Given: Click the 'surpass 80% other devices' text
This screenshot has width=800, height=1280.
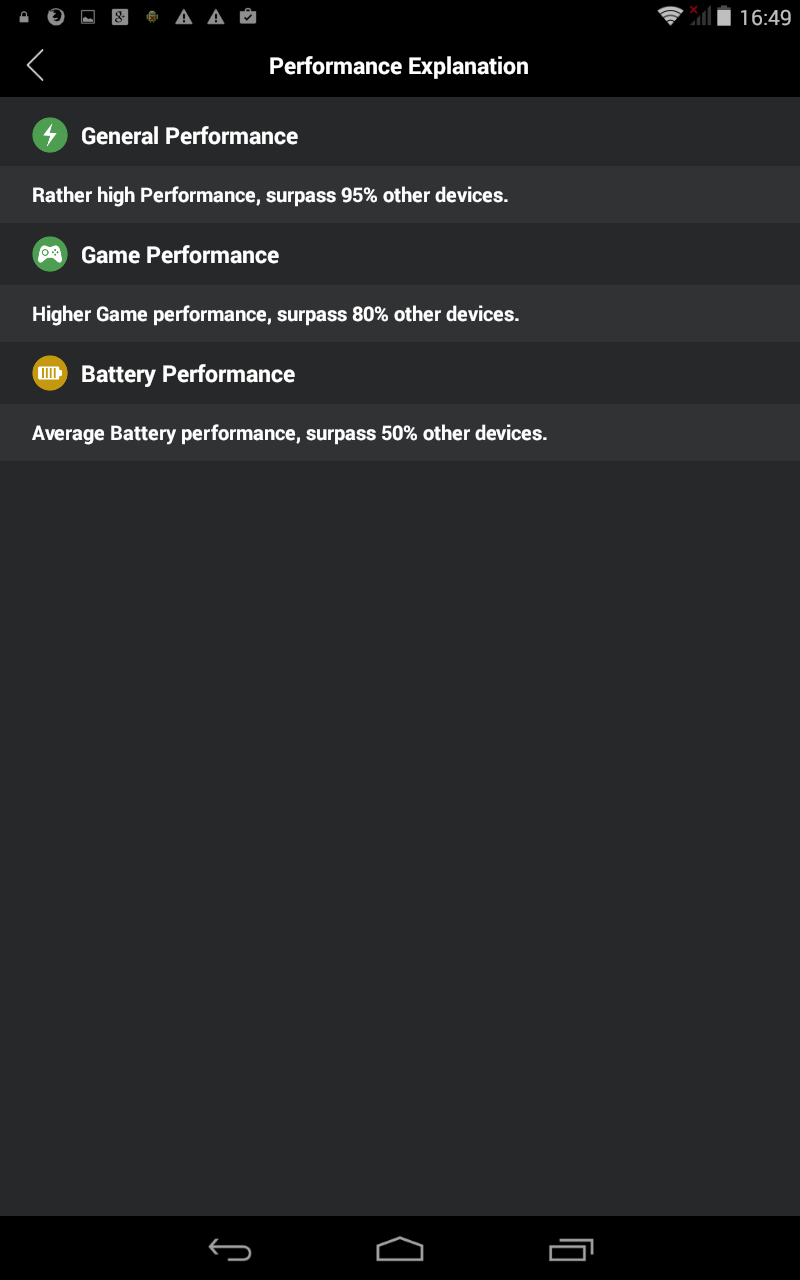Looking at the screenshot, I should [398, 314].
